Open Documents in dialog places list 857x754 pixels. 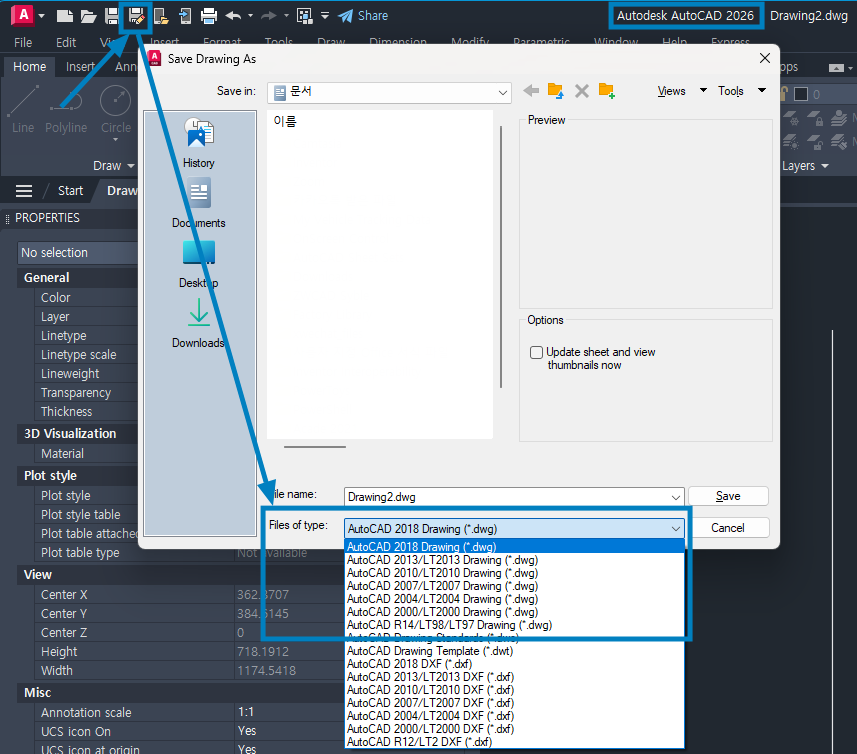pos(199,203)
